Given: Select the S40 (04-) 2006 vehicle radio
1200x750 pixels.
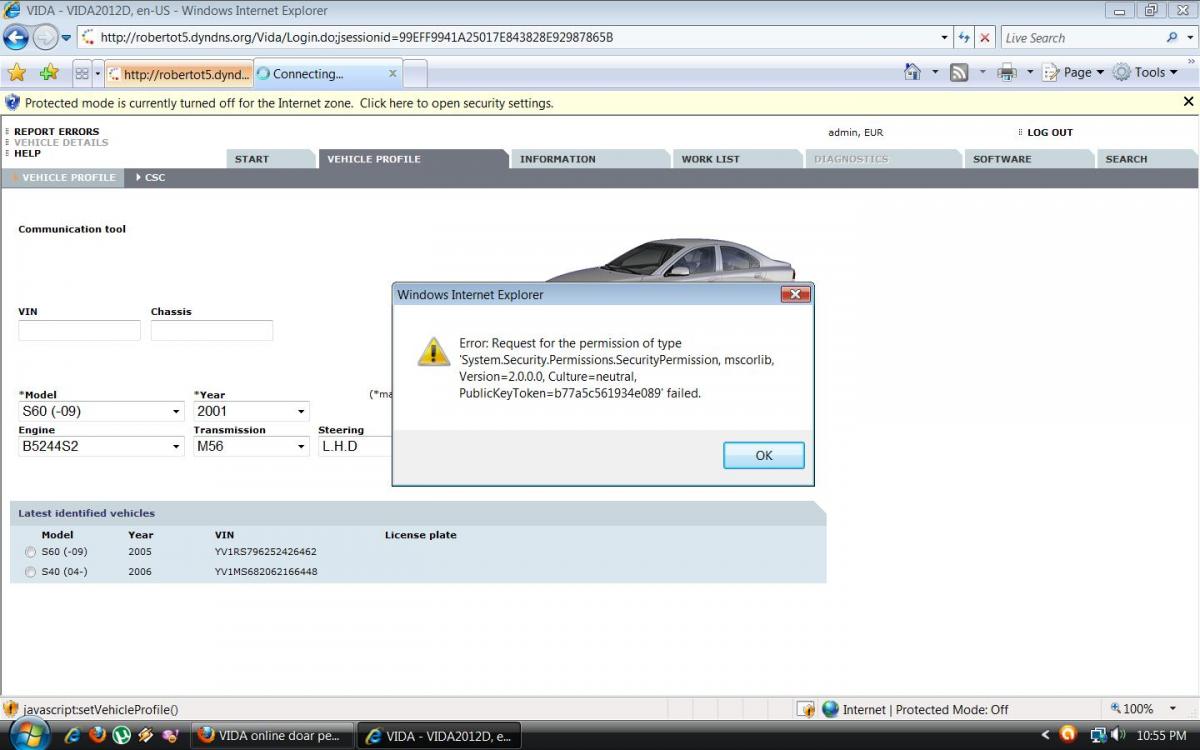Looking at the screenshot, I should [30, 573].
